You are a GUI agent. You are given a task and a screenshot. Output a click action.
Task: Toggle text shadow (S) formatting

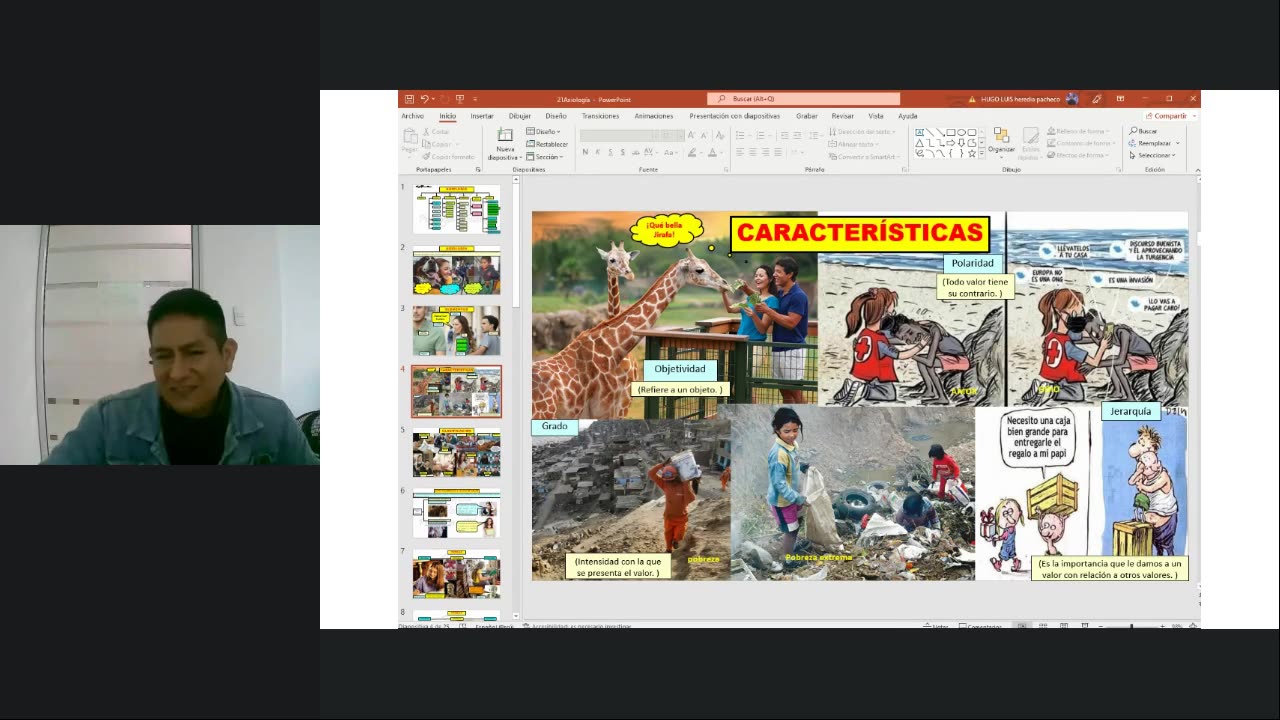622,152
